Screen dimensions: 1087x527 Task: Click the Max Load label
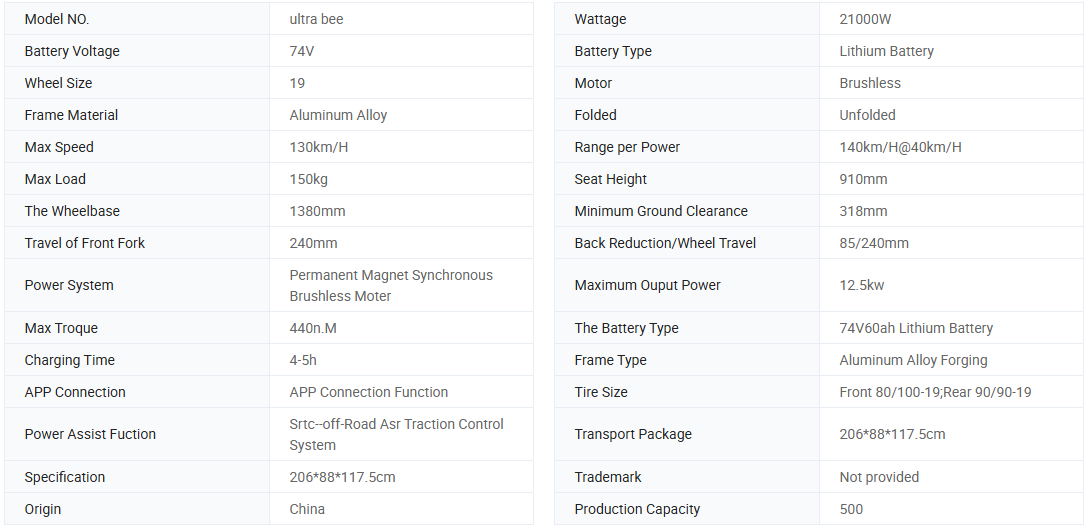pos(55,179)
